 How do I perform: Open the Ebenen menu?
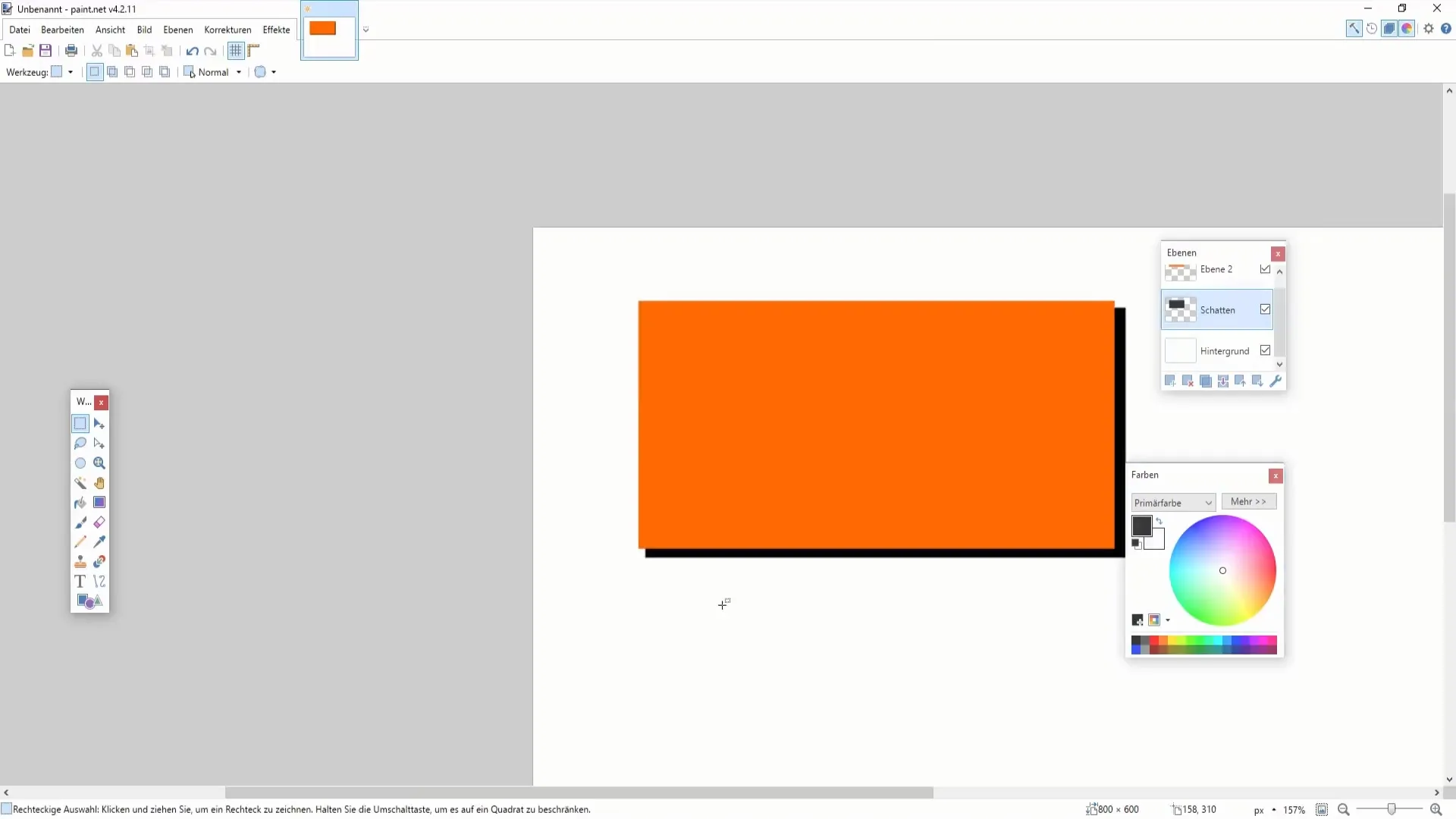(x=178, y=29)
